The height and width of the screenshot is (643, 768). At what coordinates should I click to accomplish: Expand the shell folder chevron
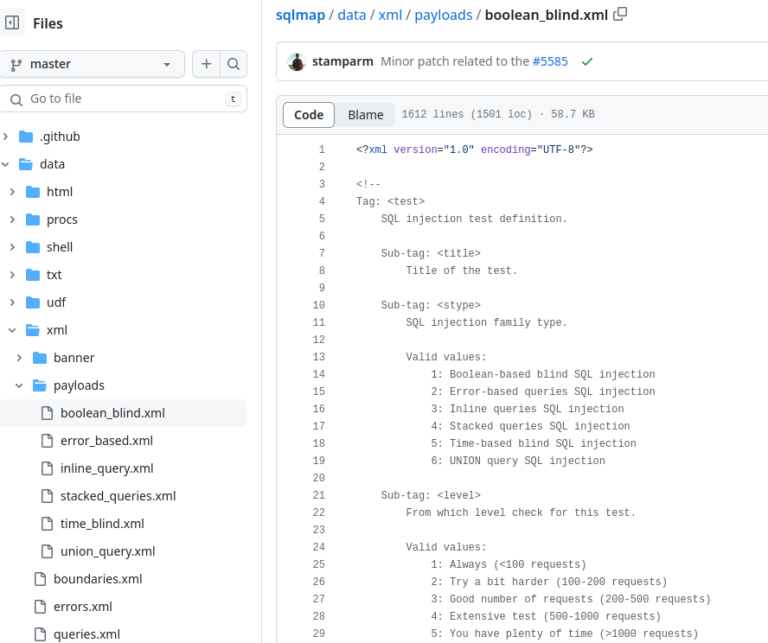click(12, 247)
